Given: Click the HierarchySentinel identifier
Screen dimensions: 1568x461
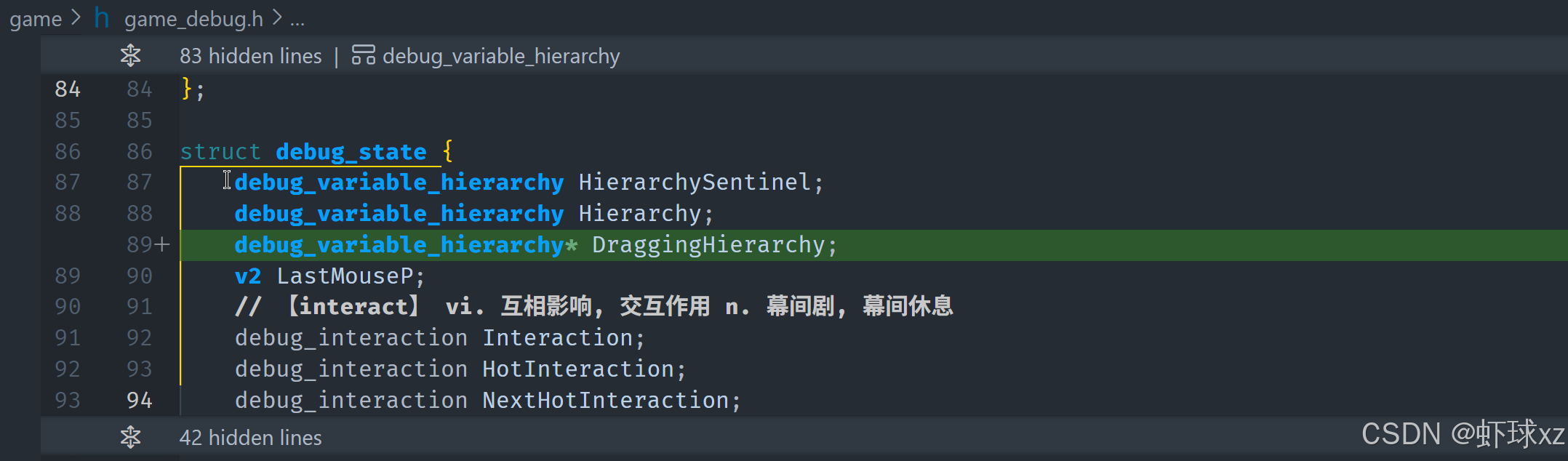Looking at the screenshot, I should click(695, 182).
